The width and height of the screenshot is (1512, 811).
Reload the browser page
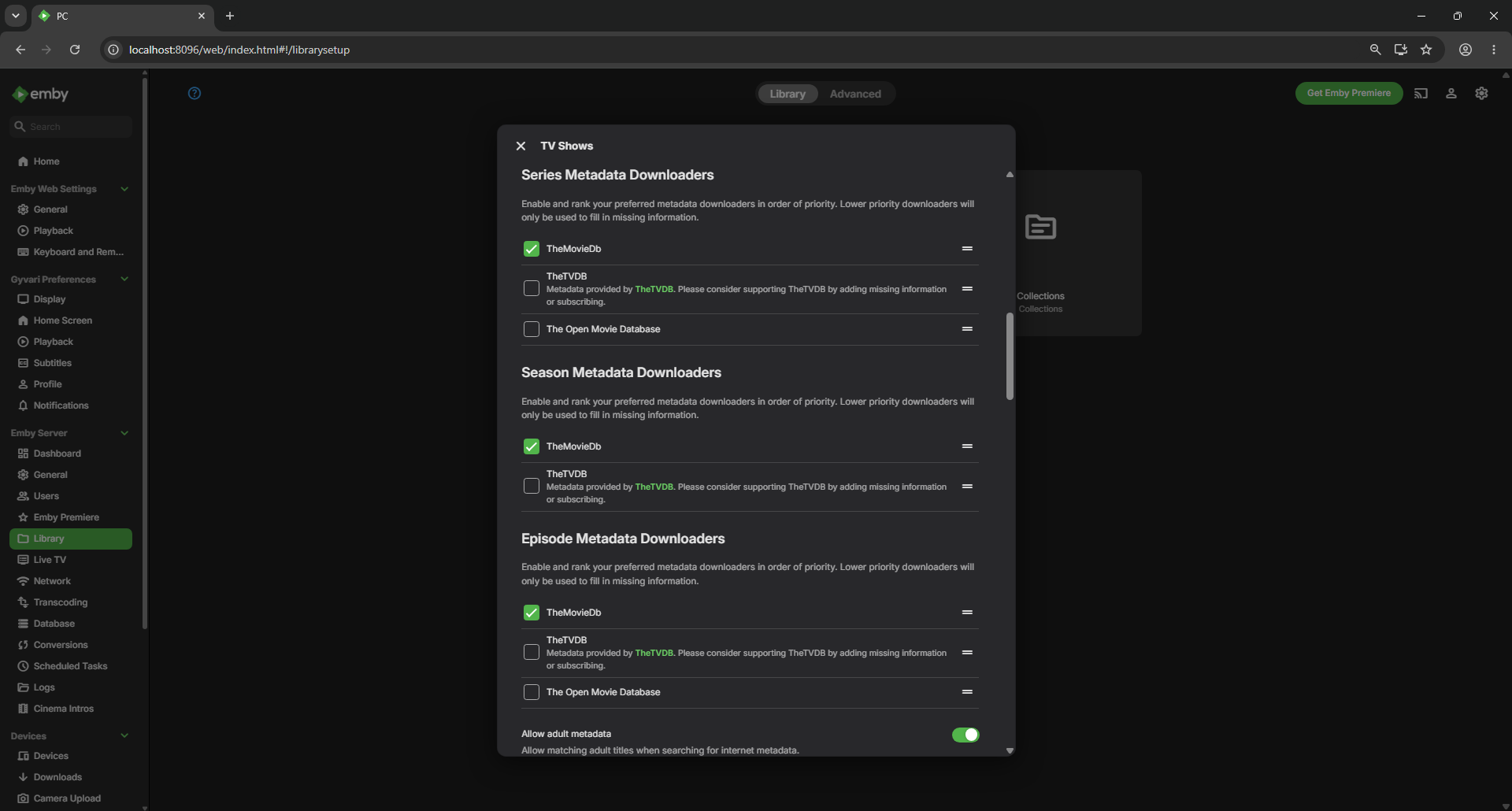pyautogui.click(x=75, y=50)
